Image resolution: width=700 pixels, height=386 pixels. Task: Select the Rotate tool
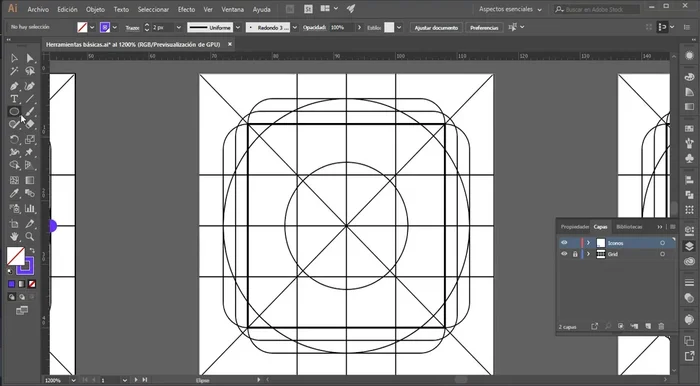click(x=14, y=139)
